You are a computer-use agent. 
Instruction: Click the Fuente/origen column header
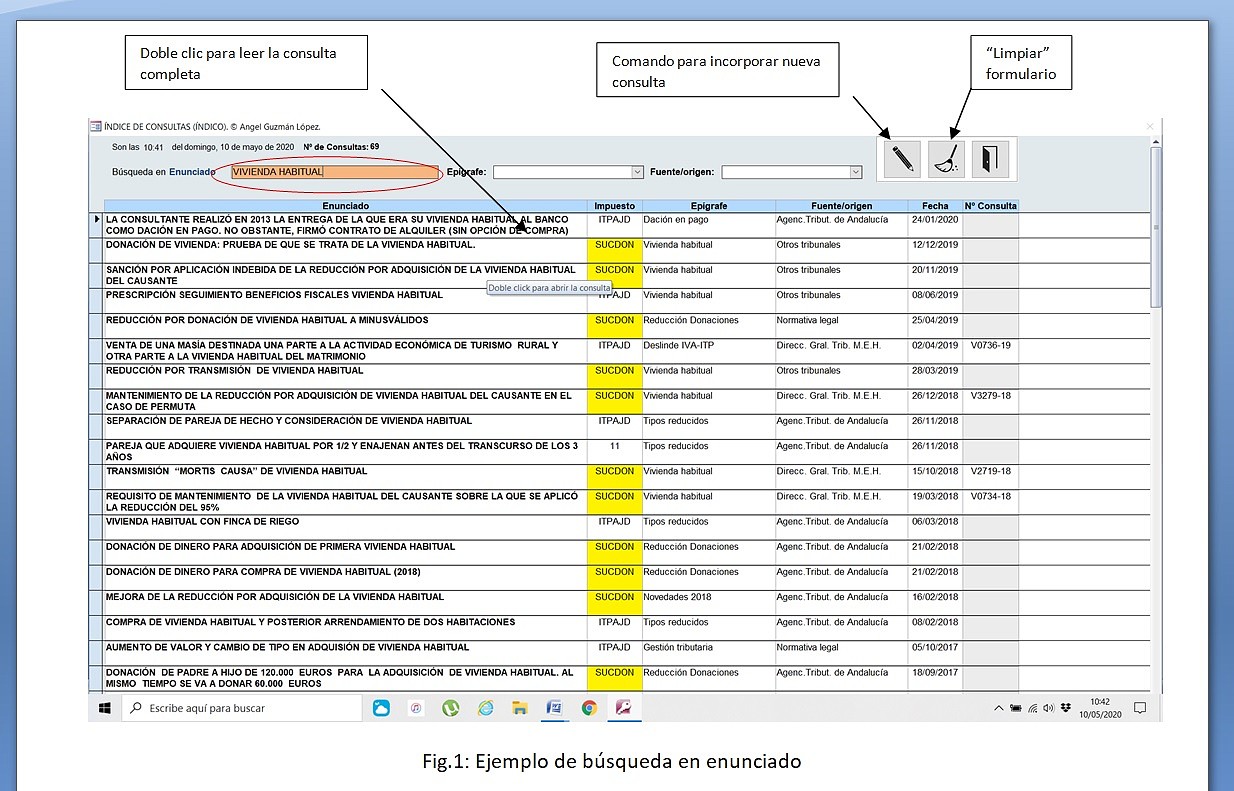[841, 206]
